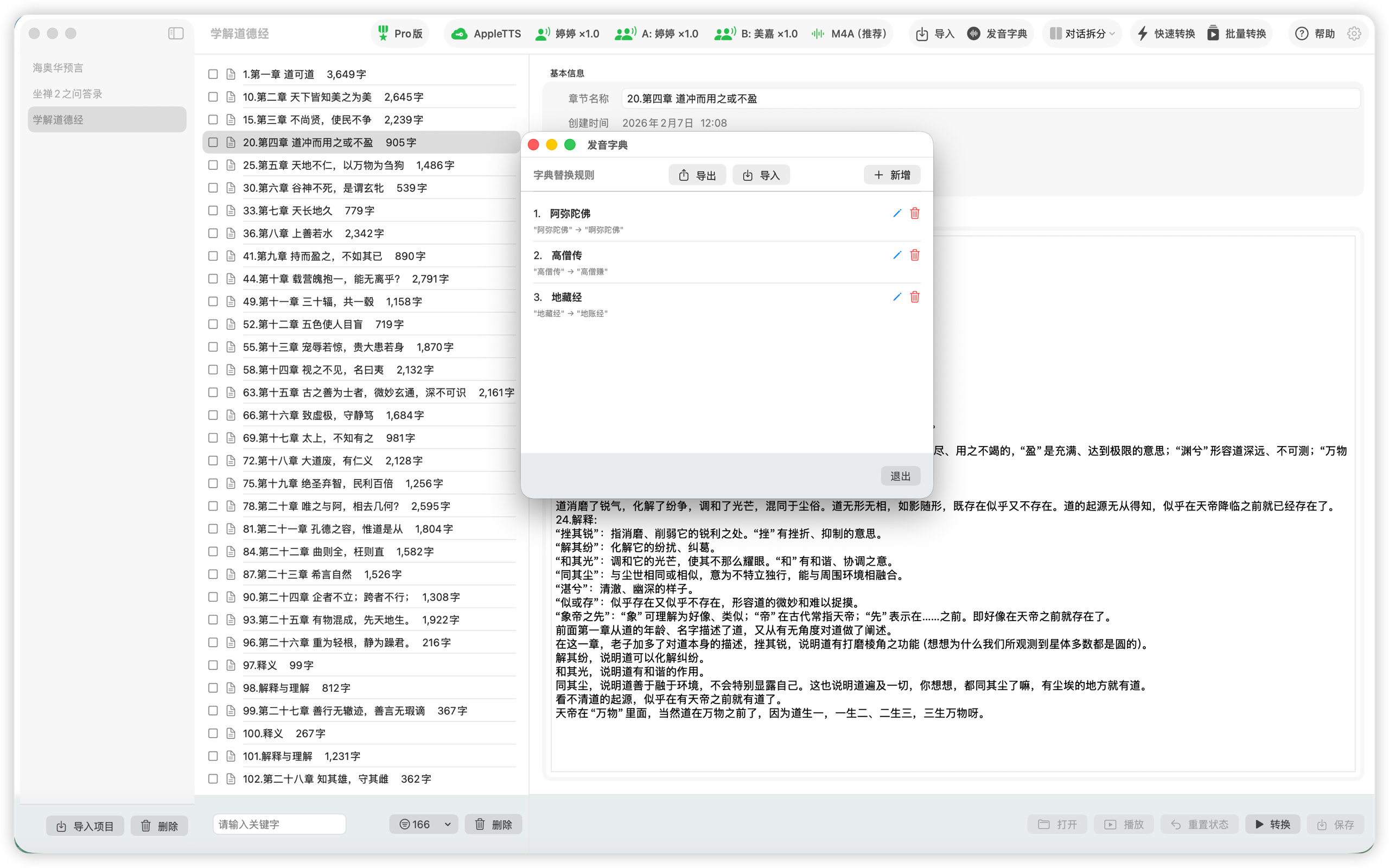This screenshot has height=868, width=1389.
Task: Start 快速转换
Action: [1165, 33]
